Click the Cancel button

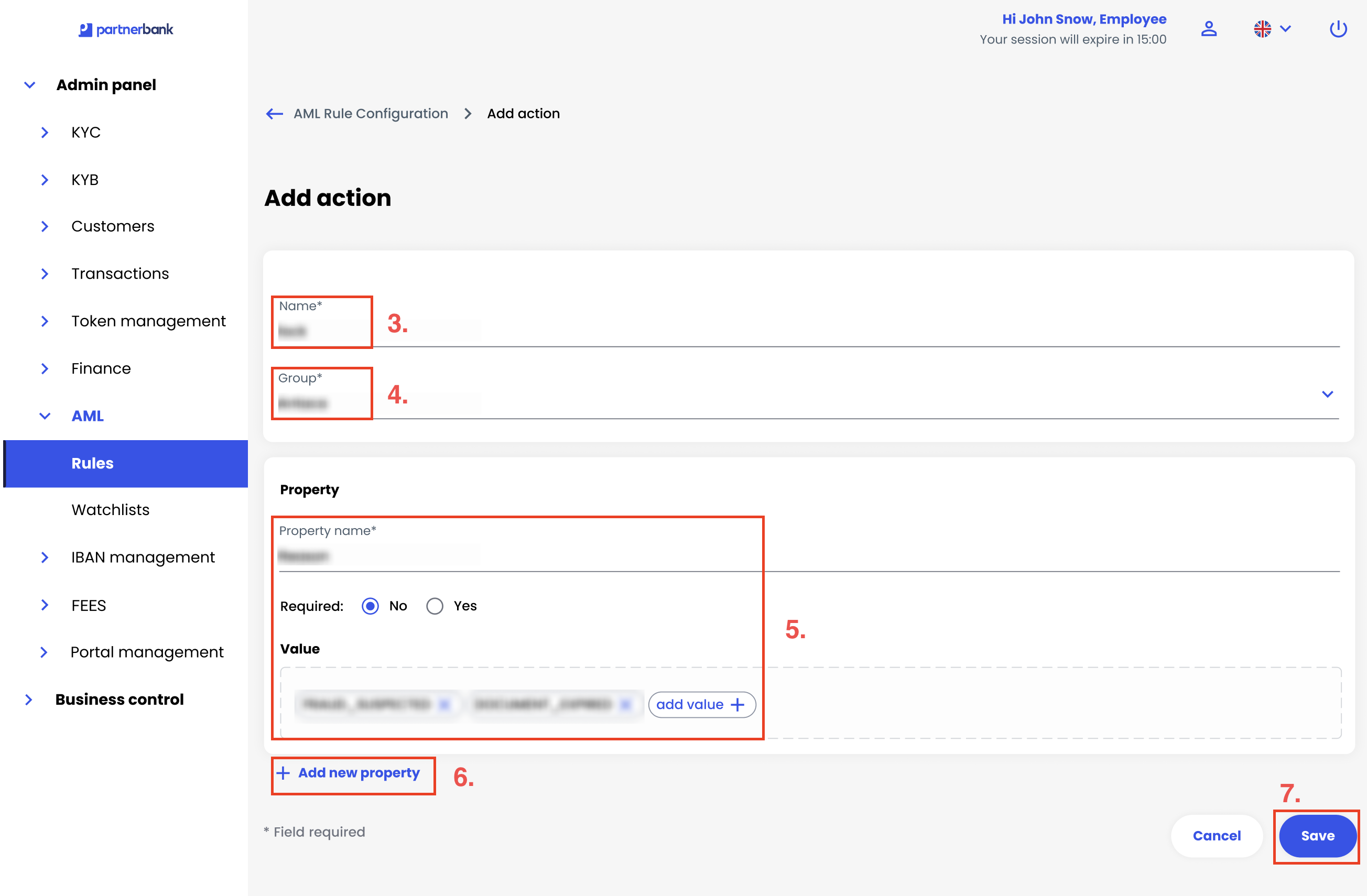click(1217, 836)
